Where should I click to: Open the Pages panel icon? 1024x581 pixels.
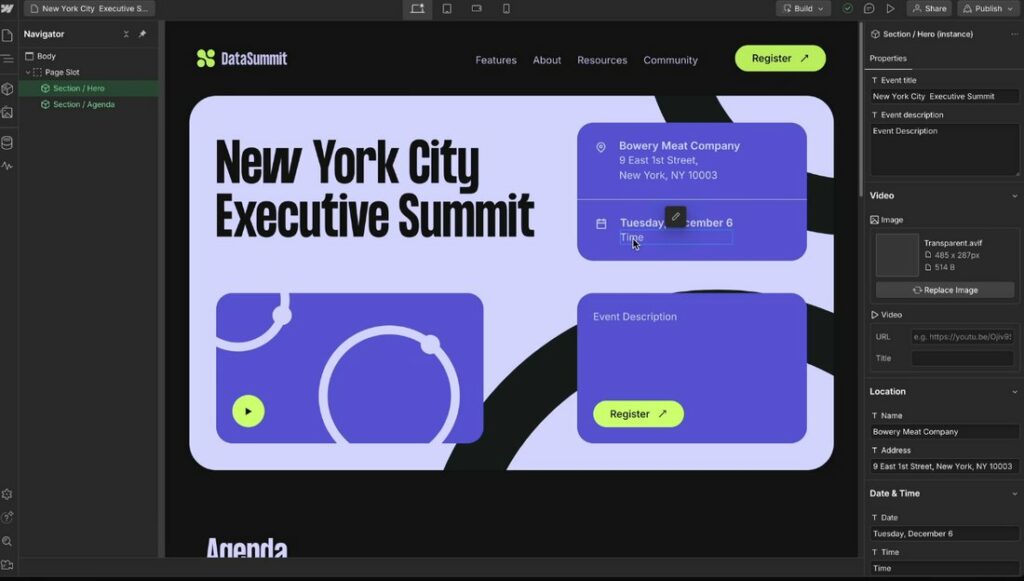point(7,35)
